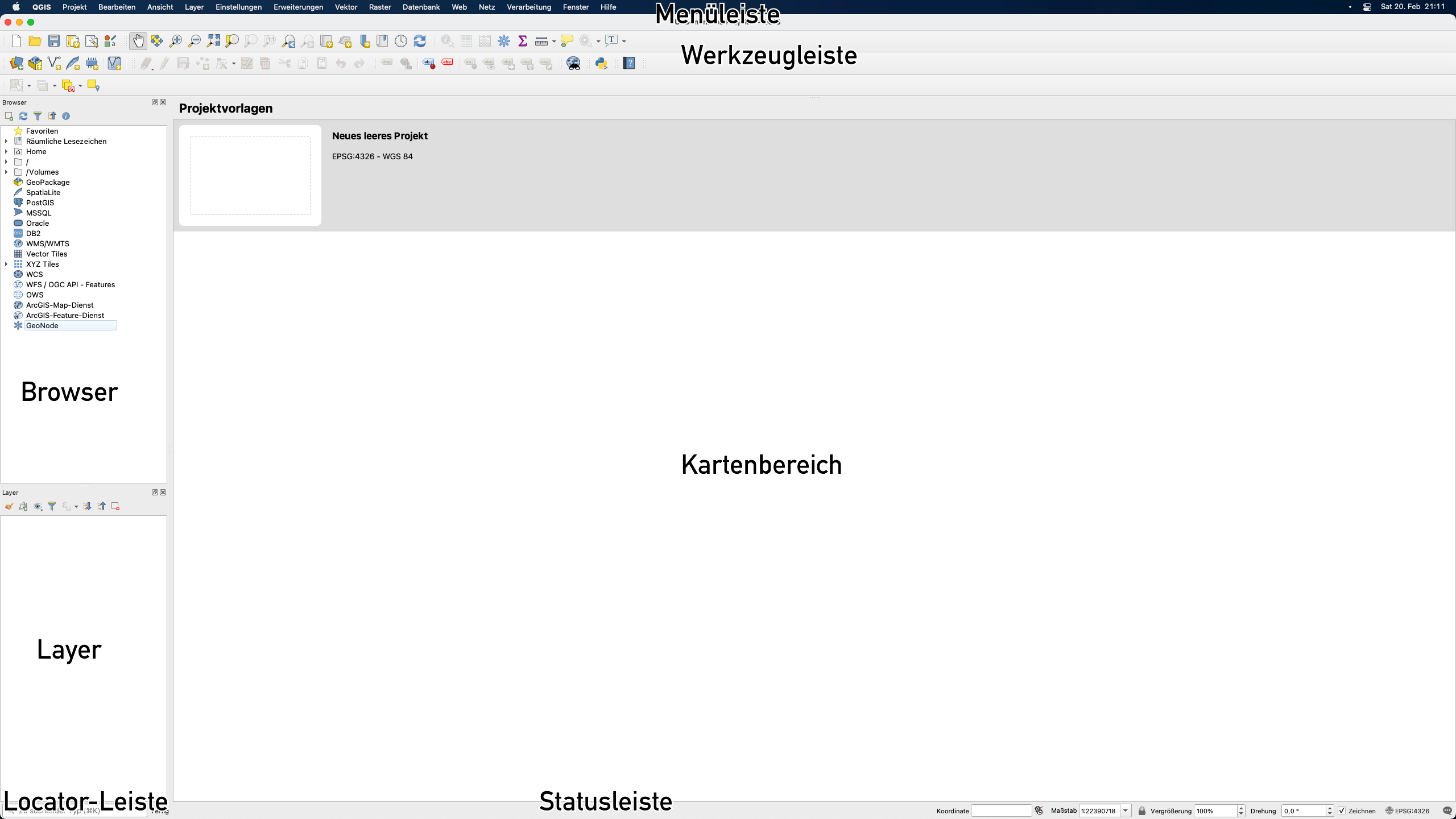Open Data Source Manager icon
The height and width of the screenshot is (819, 1456).
click(16, 63)
